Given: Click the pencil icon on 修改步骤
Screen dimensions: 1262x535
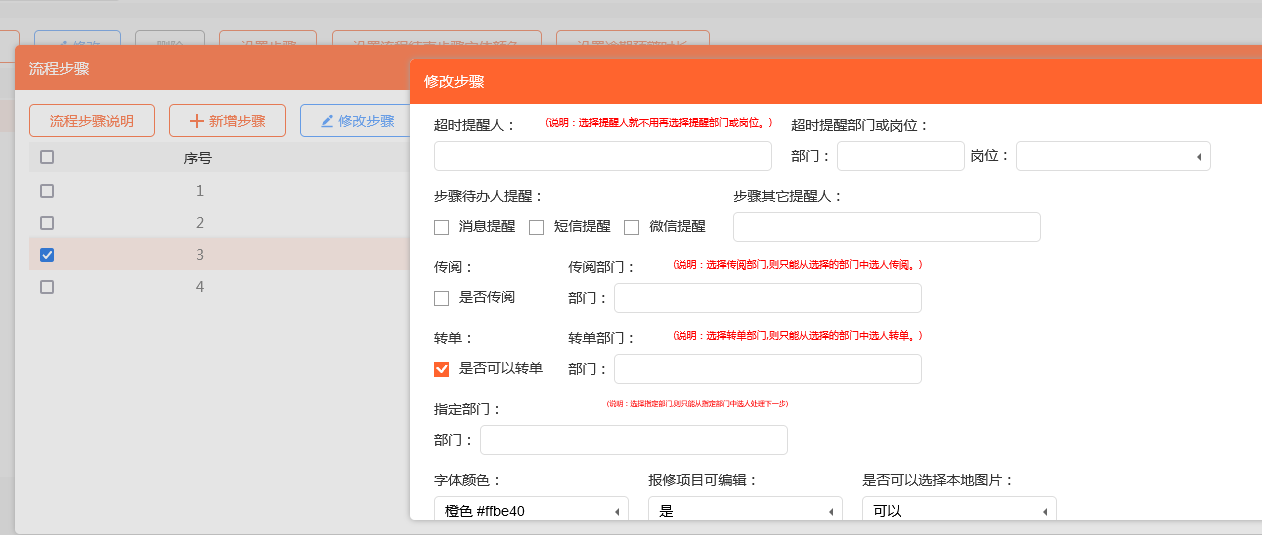Looking at the screenshot, I should (x=327, y=121).
